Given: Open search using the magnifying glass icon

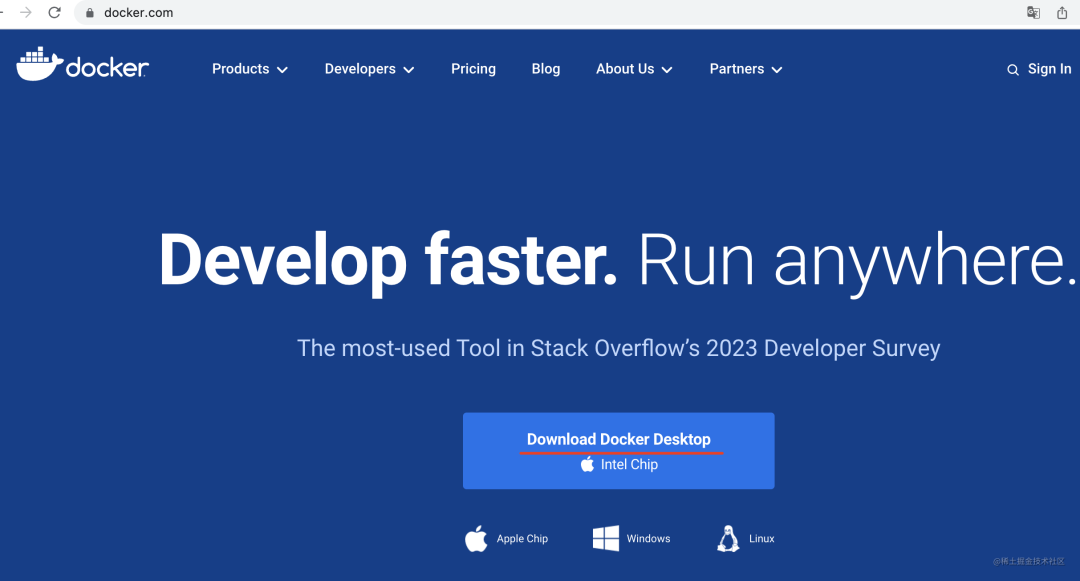Looking at the screenshot, I should (x=1012, y=69).
